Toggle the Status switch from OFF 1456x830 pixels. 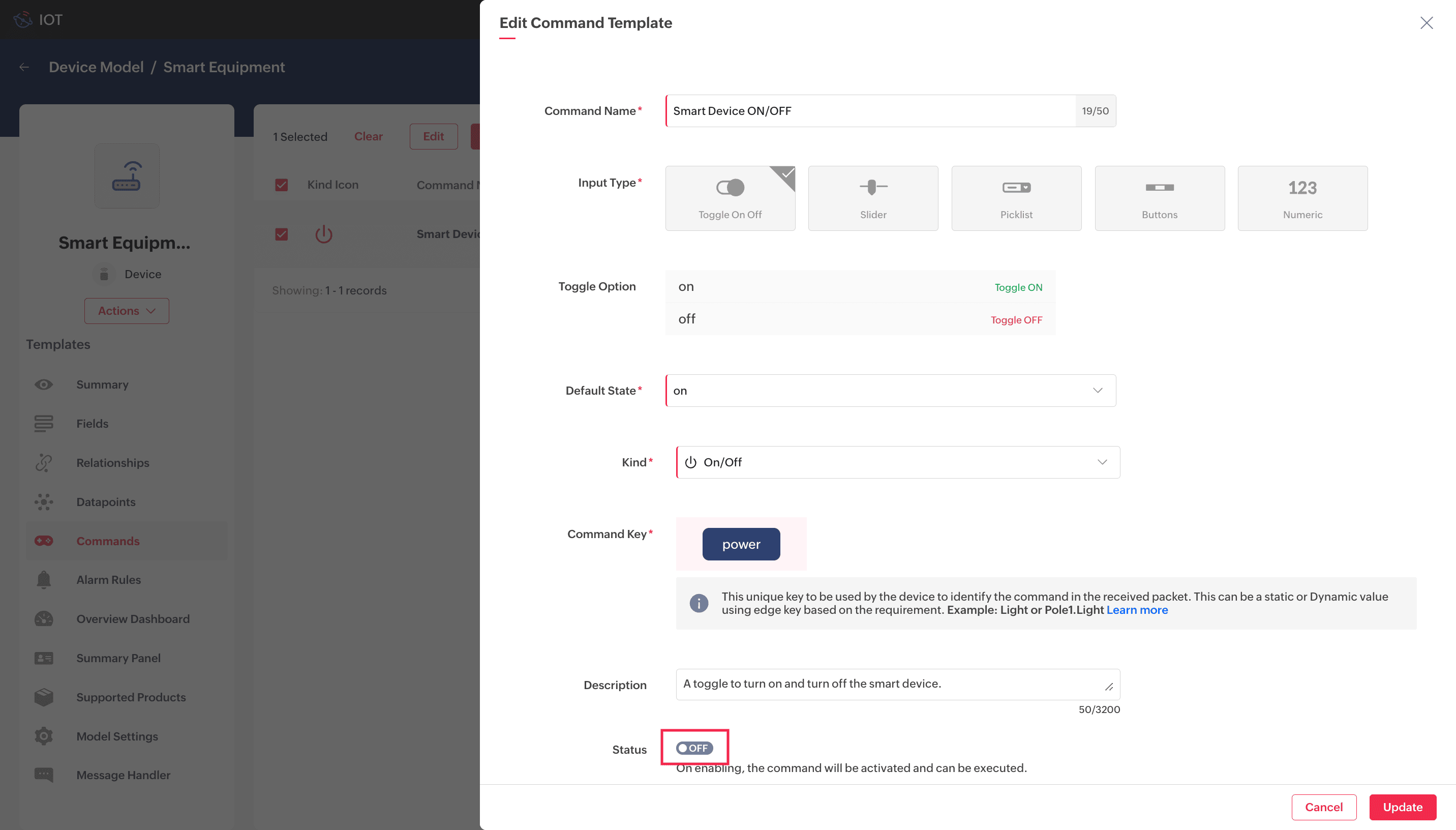pyautogui.click(x=694, y=748)
